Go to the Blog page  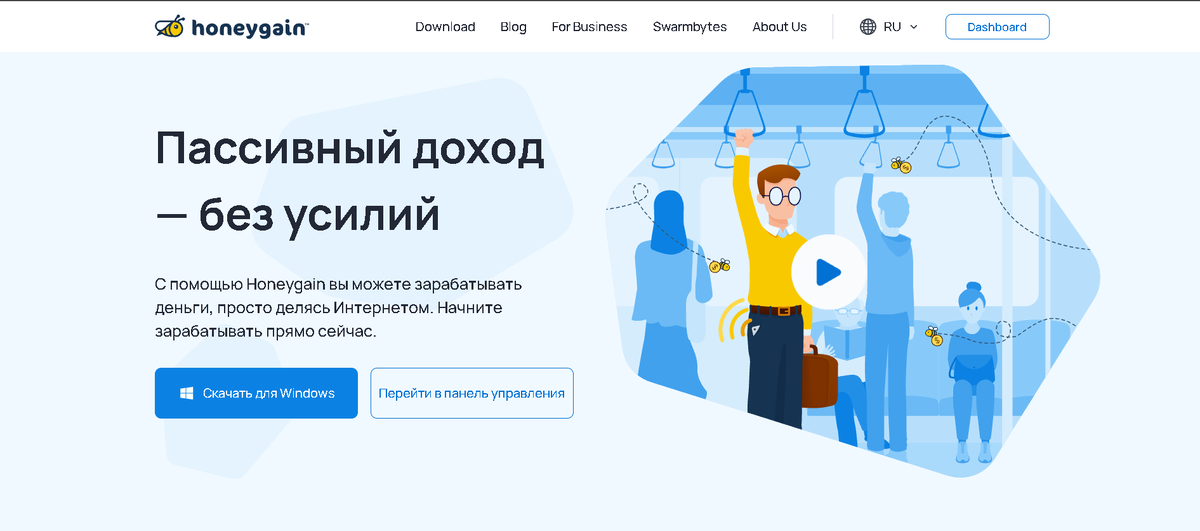[x=513, y=27]
